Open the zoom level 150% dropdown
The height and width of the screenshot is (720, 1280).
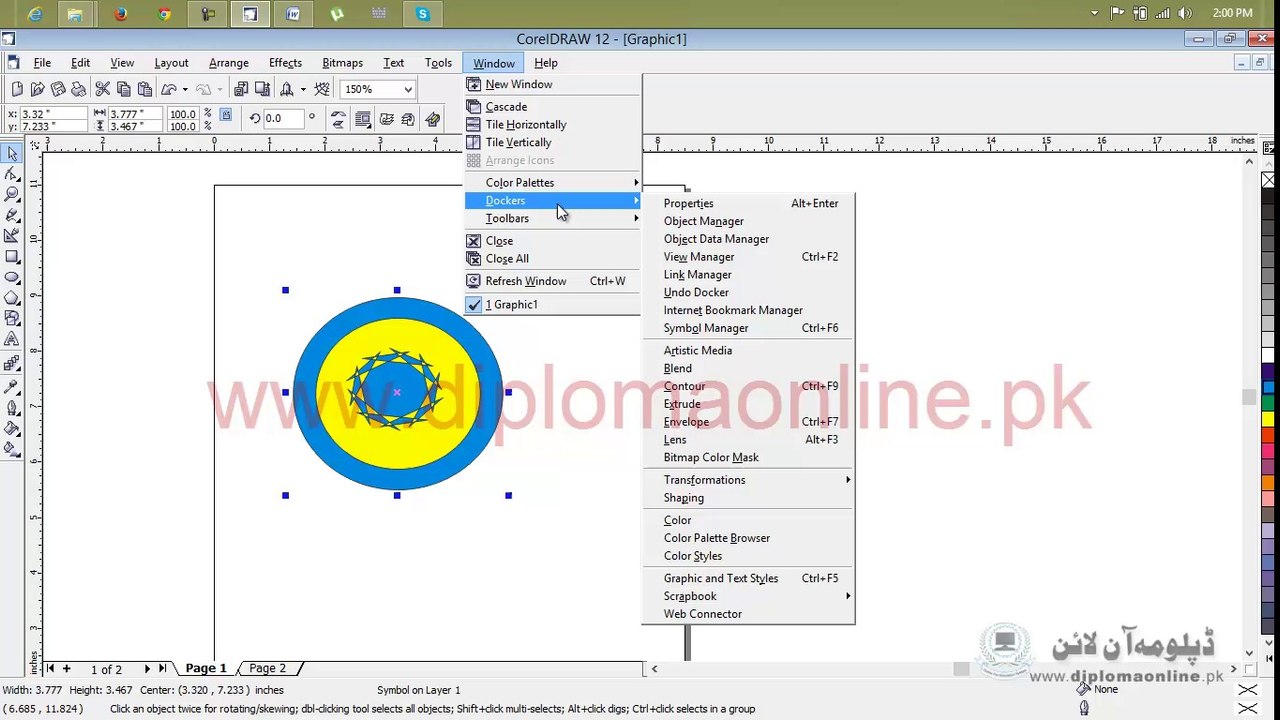tap(408, 89)
